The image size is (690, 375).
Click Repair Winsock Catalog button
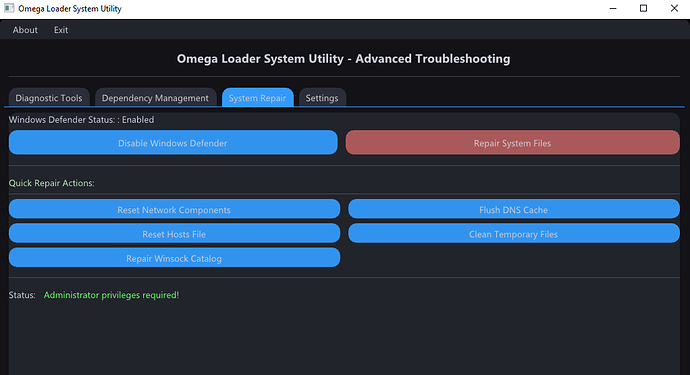[174, 257]
